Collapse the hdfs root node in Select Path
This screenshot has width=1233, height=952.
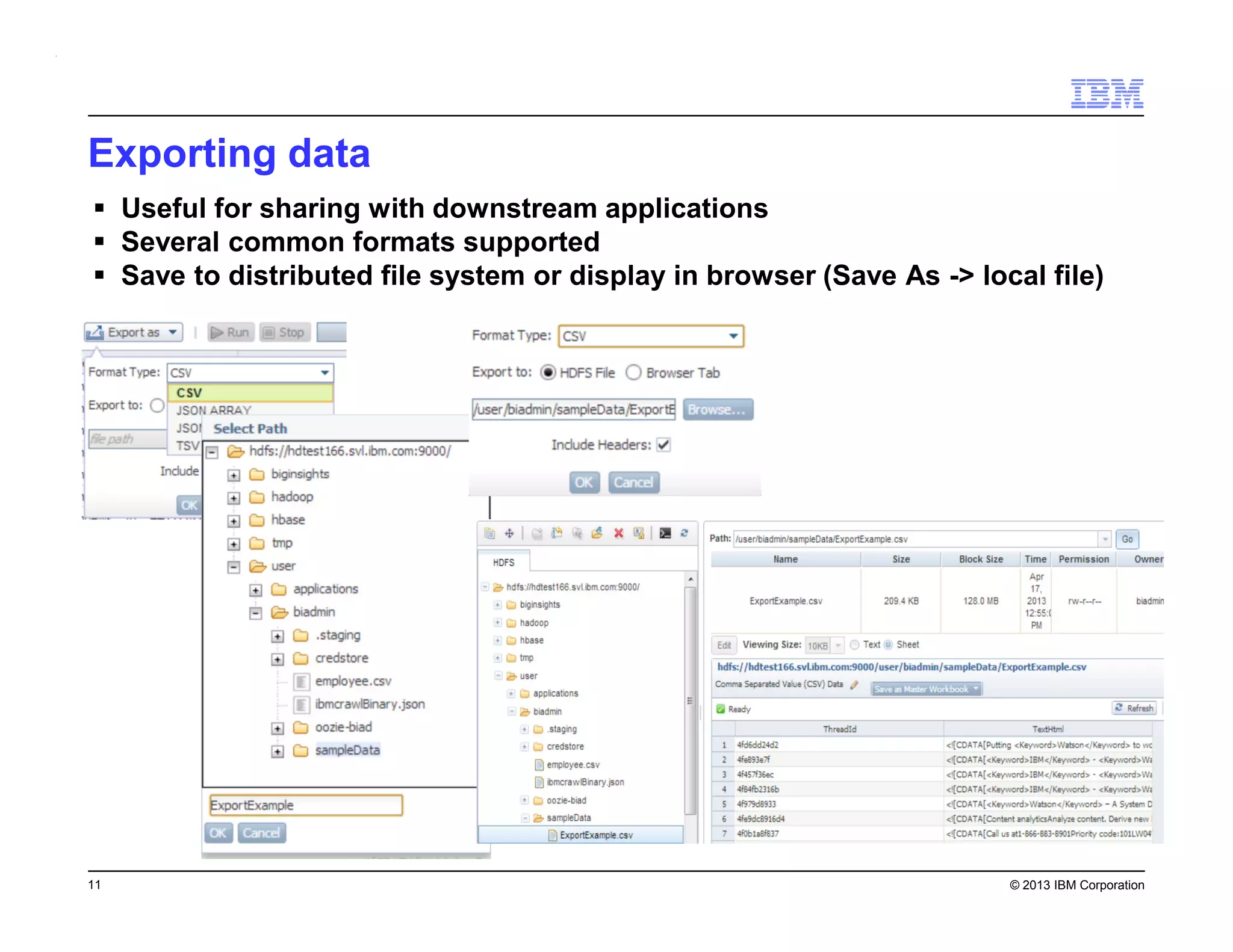coord(212,453)
